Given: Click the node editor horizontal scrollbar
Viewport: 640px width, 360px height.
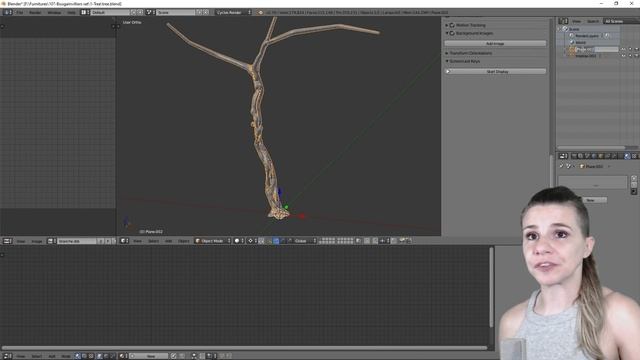Looking at the screenshot, I should coord(245,348).
